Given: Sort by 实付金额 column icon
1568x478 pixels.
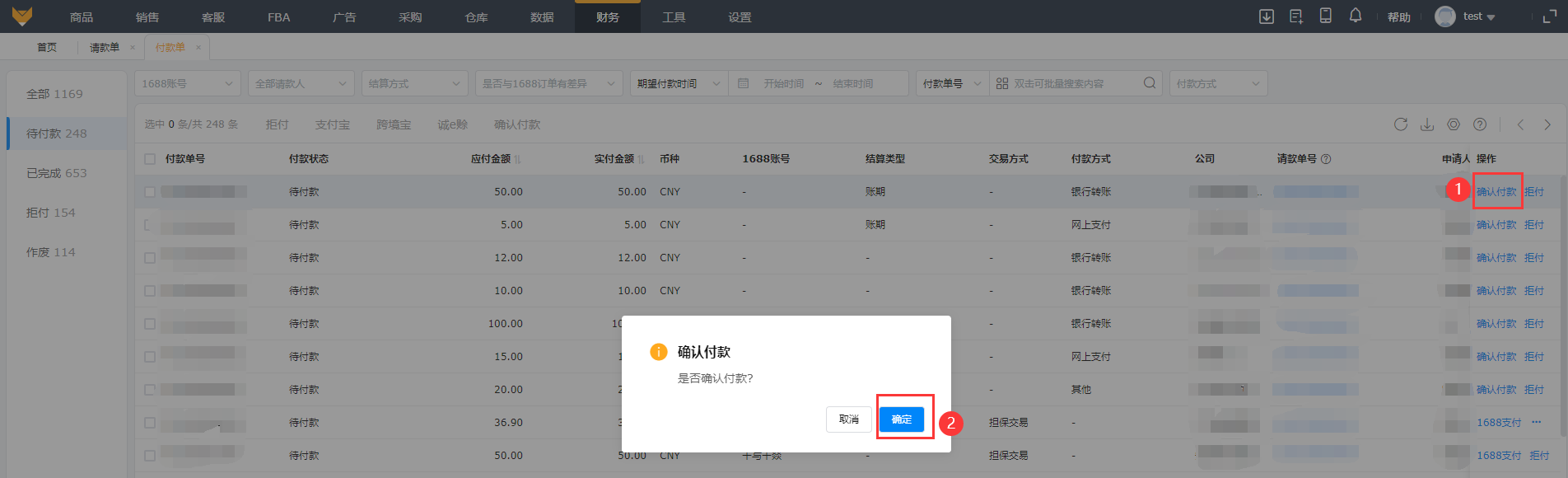Looking at the screenshot, I should coord(641,159).
